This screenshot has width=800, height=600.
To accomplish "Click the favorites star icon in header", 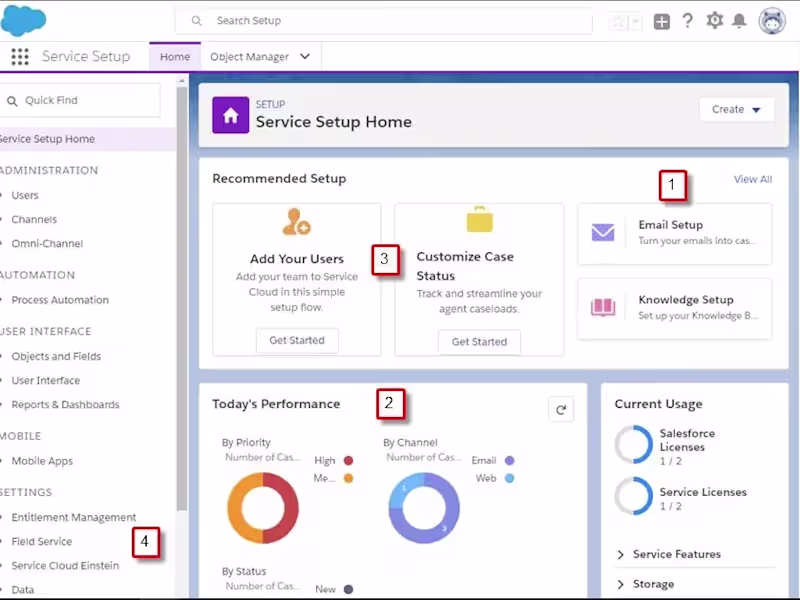I will 618,22.
